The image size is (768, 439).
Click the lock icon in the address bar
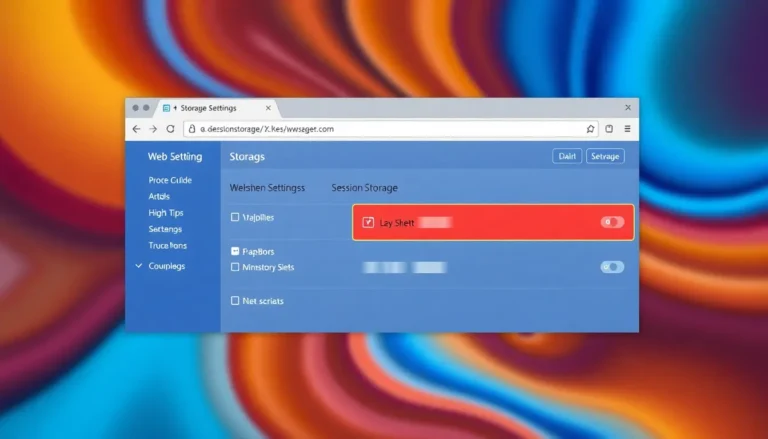point(192,129)
